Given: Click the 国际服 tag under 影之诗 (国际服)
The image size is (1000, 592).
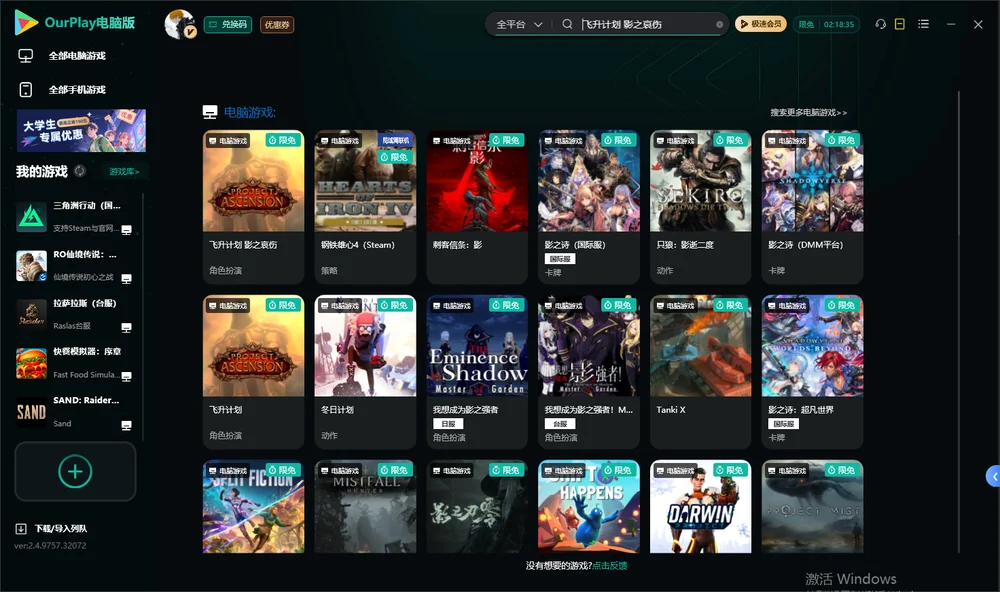Looking at the screenshot, I should pyautogui.click(x=560, y=259).
